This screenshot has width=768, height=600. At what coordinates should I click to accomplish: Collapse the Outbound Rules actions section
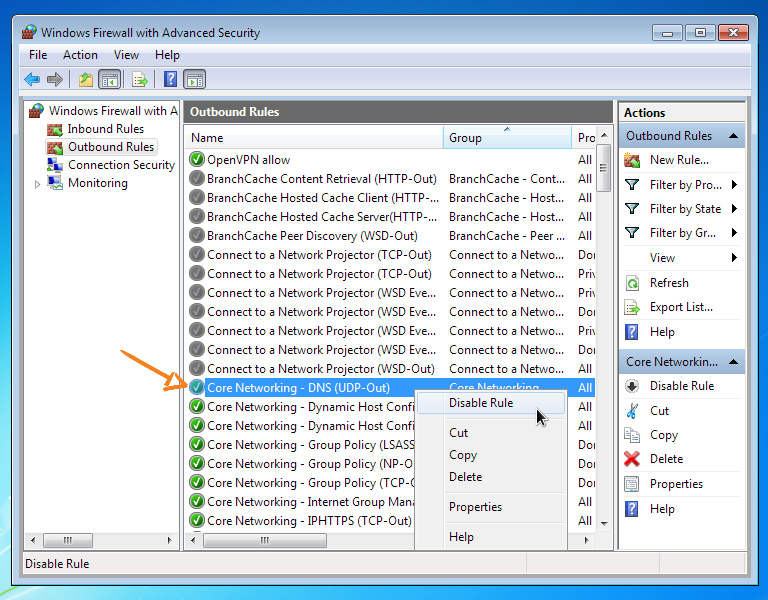click(x=734, y=136)
